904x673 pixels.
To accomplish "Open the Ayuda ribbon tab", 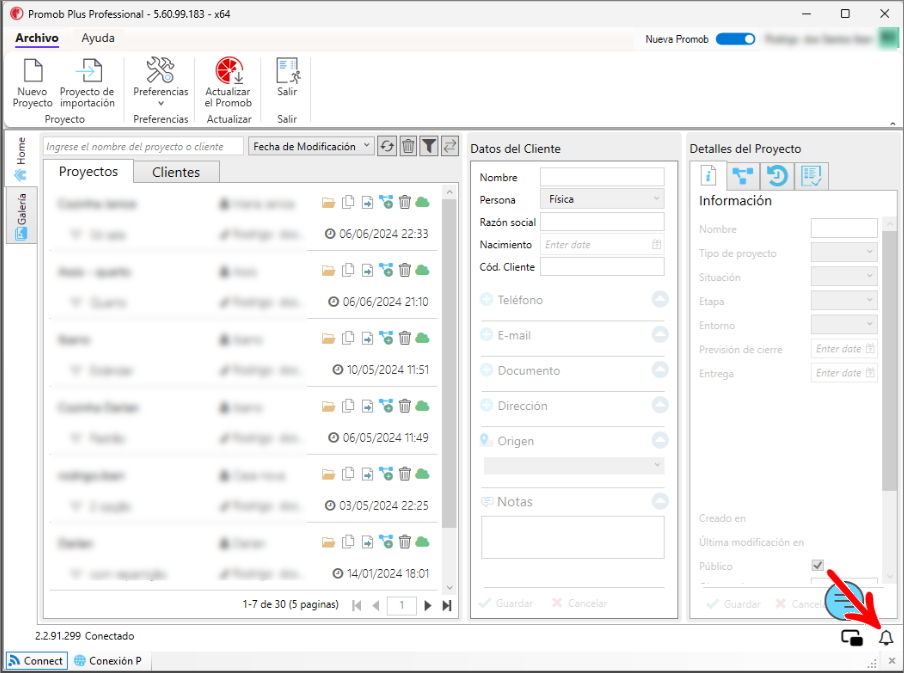I will coord(98,38).
